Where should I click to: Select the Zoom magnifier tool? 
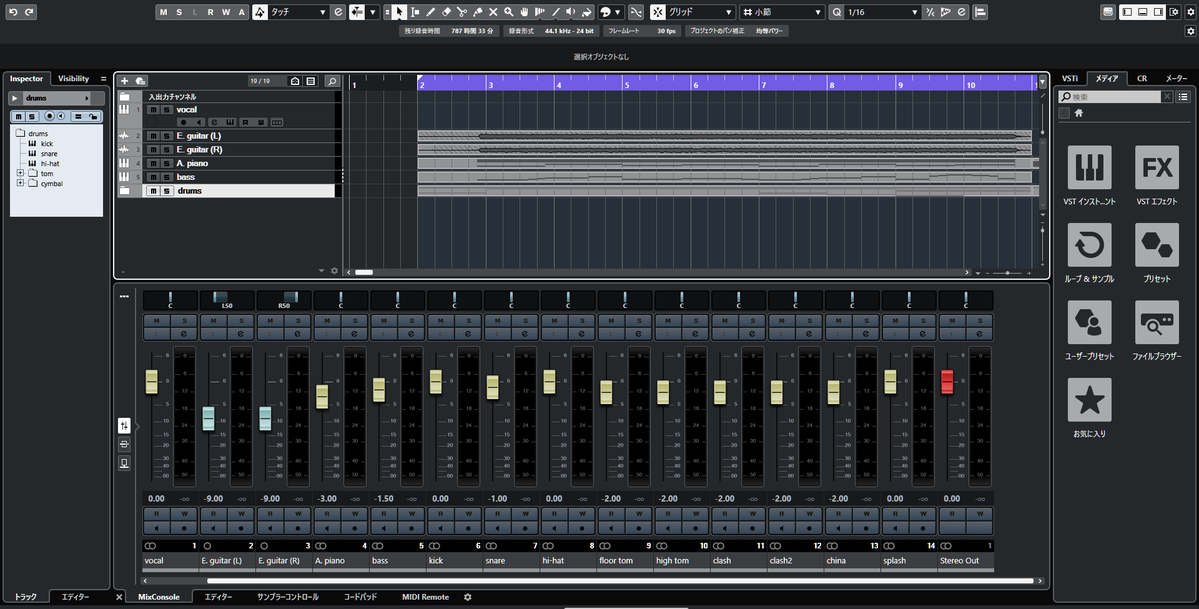coord(509,12)
